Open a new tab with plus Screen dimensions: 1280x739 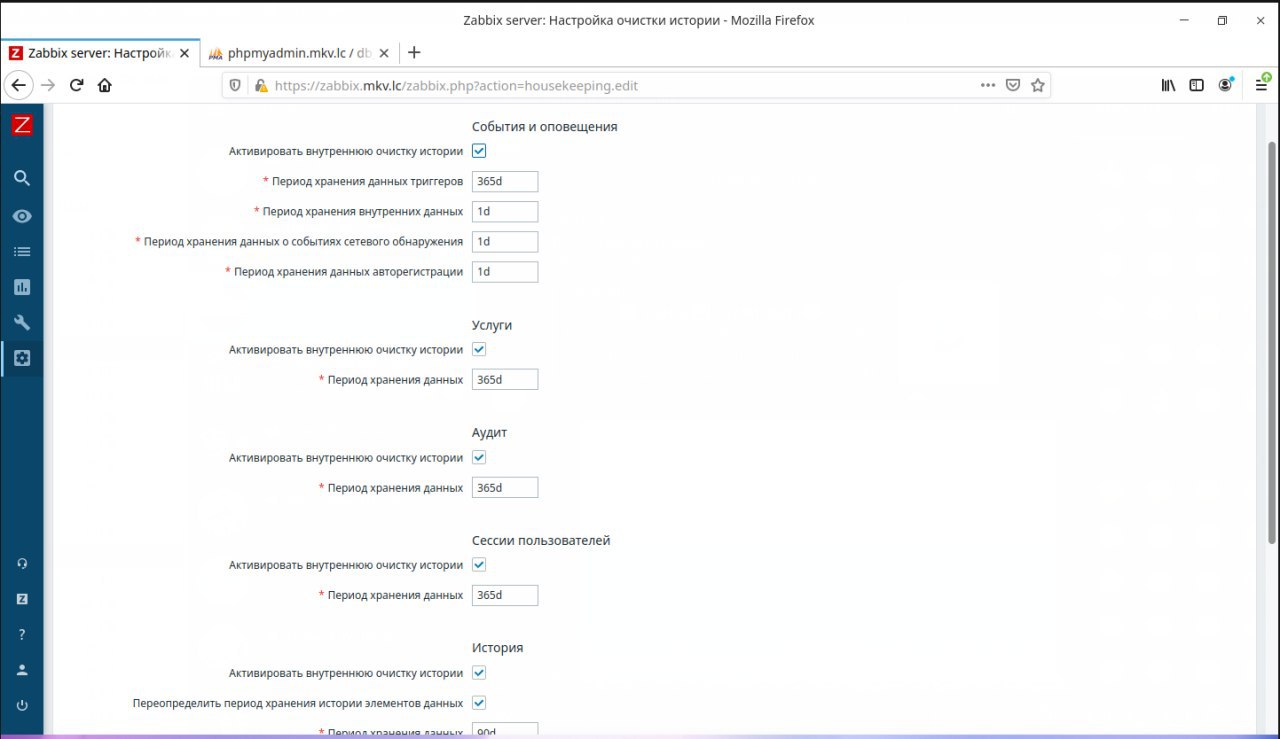415,52
